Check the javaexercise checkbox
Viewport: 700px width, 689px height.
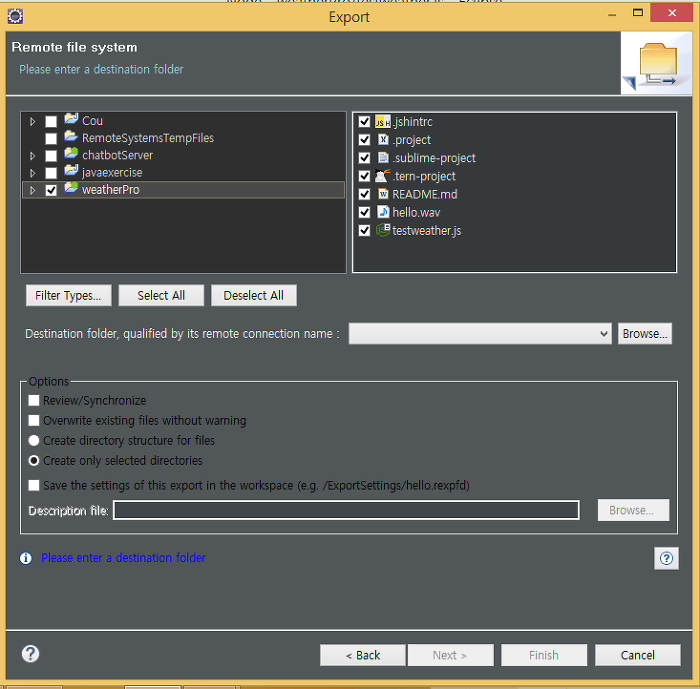[x=51, y=173]
